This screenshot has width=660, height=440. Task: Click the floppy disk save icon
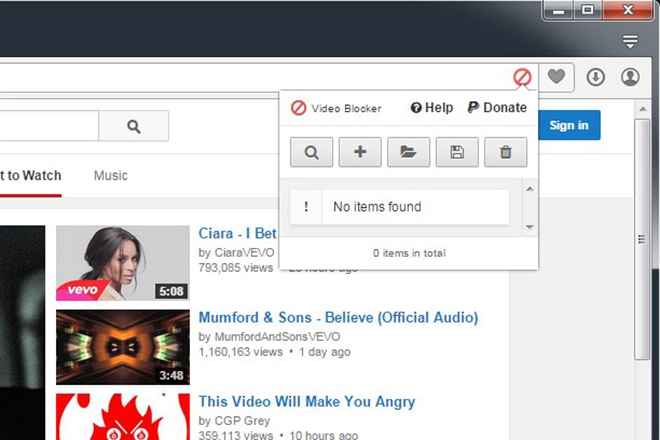click(x=457, y=152)
